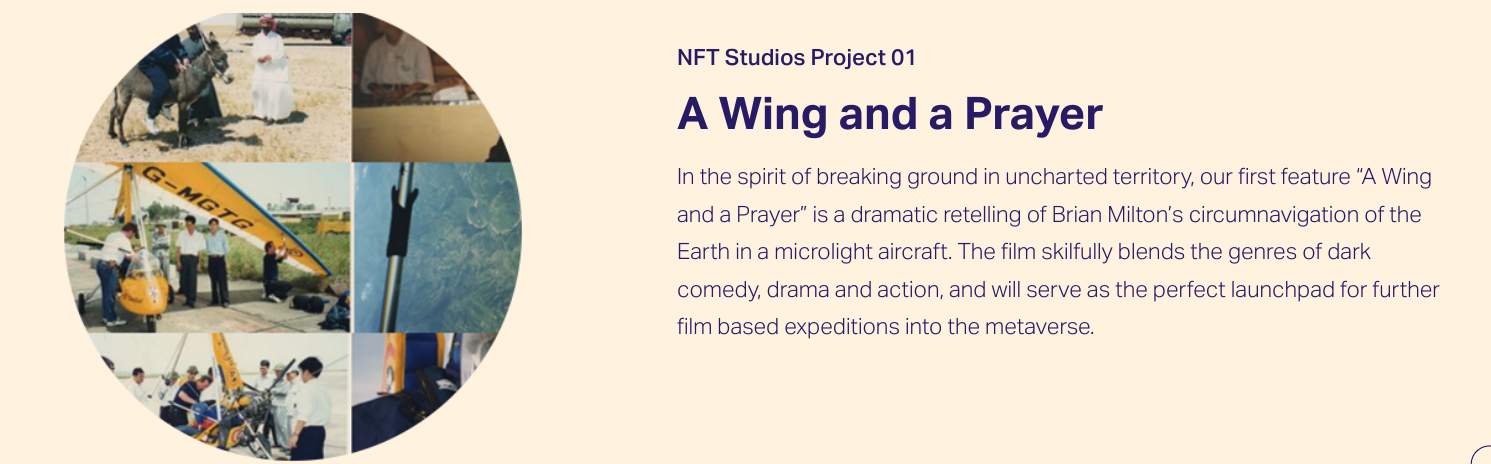Click the quoted title "A Wing" in paragraph
Viewport: 1491px width, 464px height.
(1394, 178)
